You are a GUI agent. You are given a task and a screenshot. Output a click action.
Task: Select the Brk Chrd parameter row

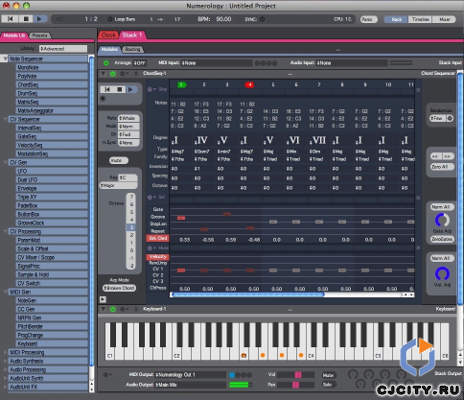click(x=157, y=238)
